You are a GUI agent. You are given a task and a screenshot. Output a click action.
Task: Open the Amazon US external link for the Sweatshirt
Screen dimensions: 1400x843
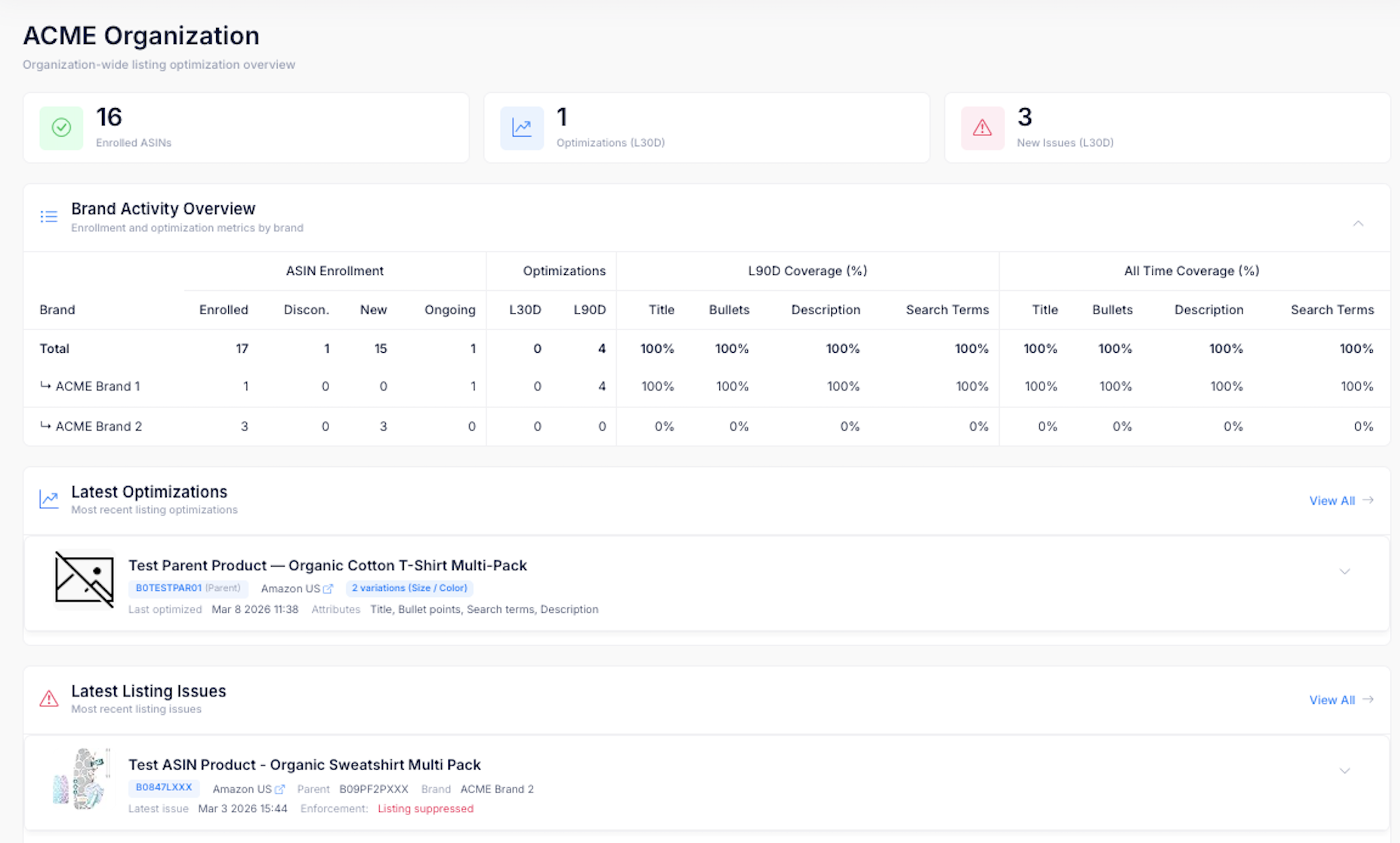280,789
